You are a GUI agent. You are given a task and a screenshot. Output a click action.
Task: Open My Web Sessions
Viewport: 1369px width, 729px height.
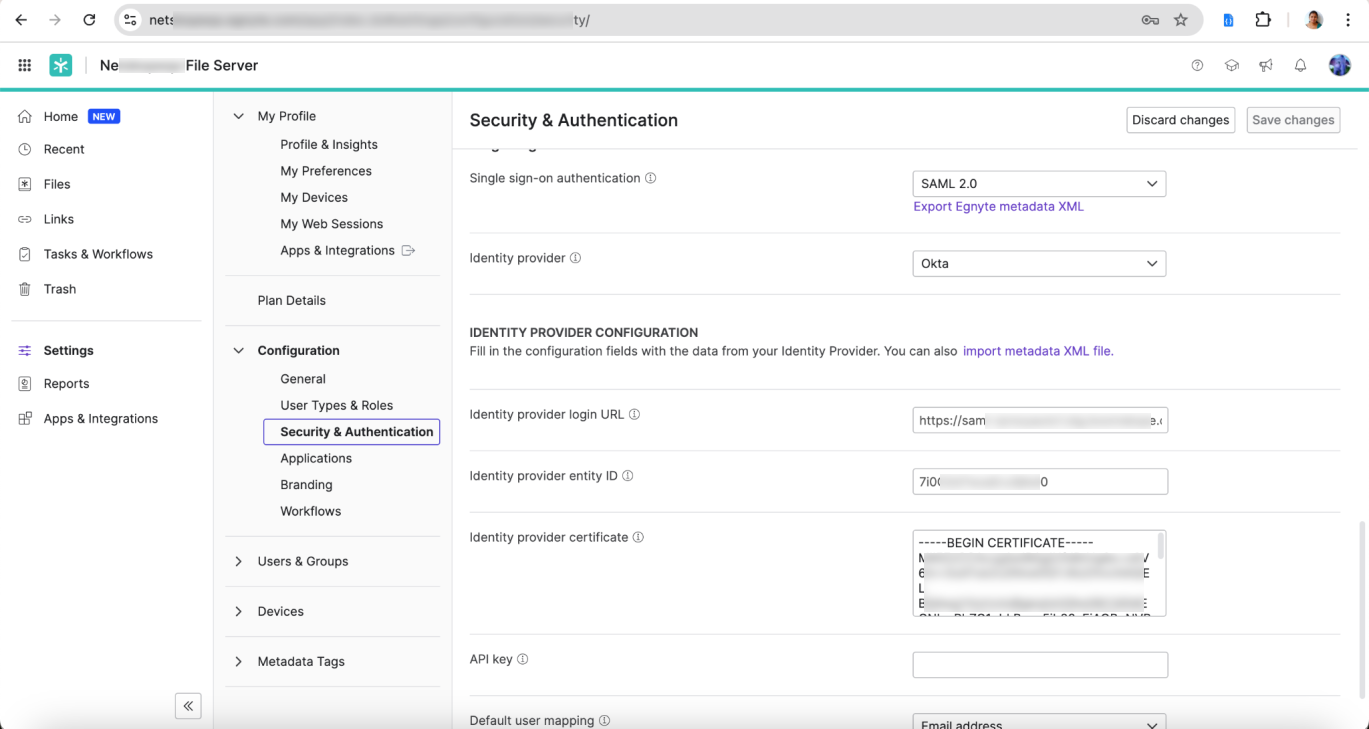coord(332,224)
